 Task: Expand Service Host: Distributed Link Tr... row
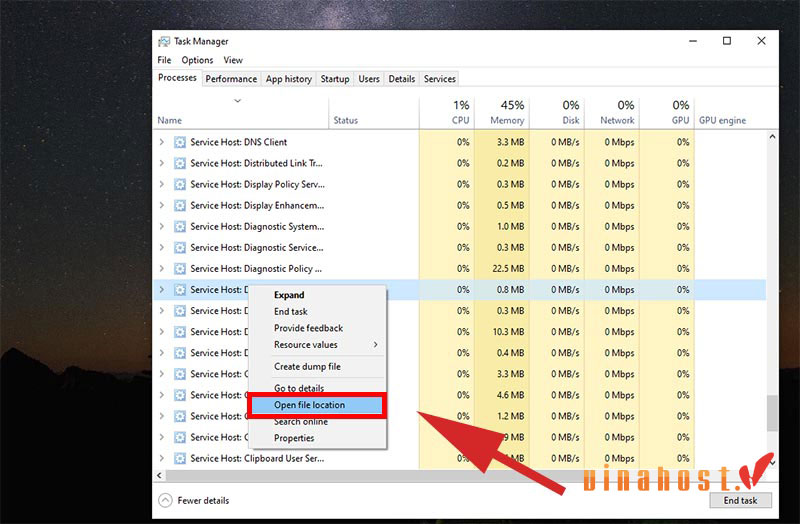coord(162,163)
